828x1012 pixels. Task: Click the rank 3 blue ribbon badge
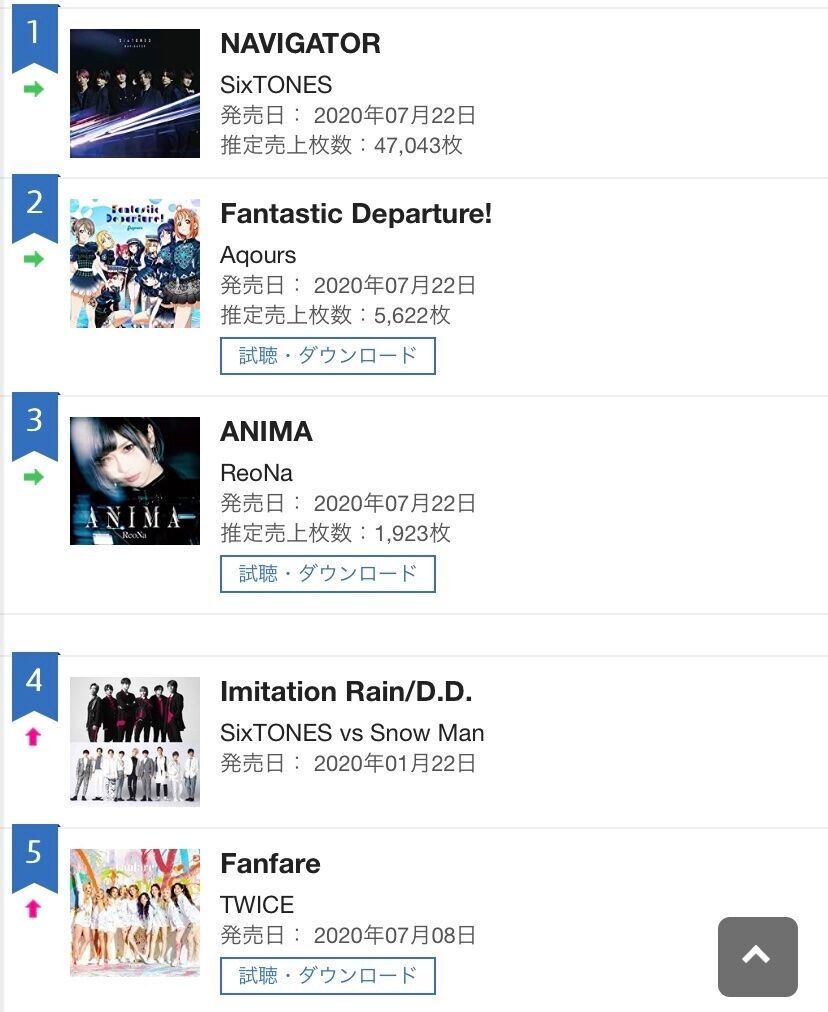(35, 426)
